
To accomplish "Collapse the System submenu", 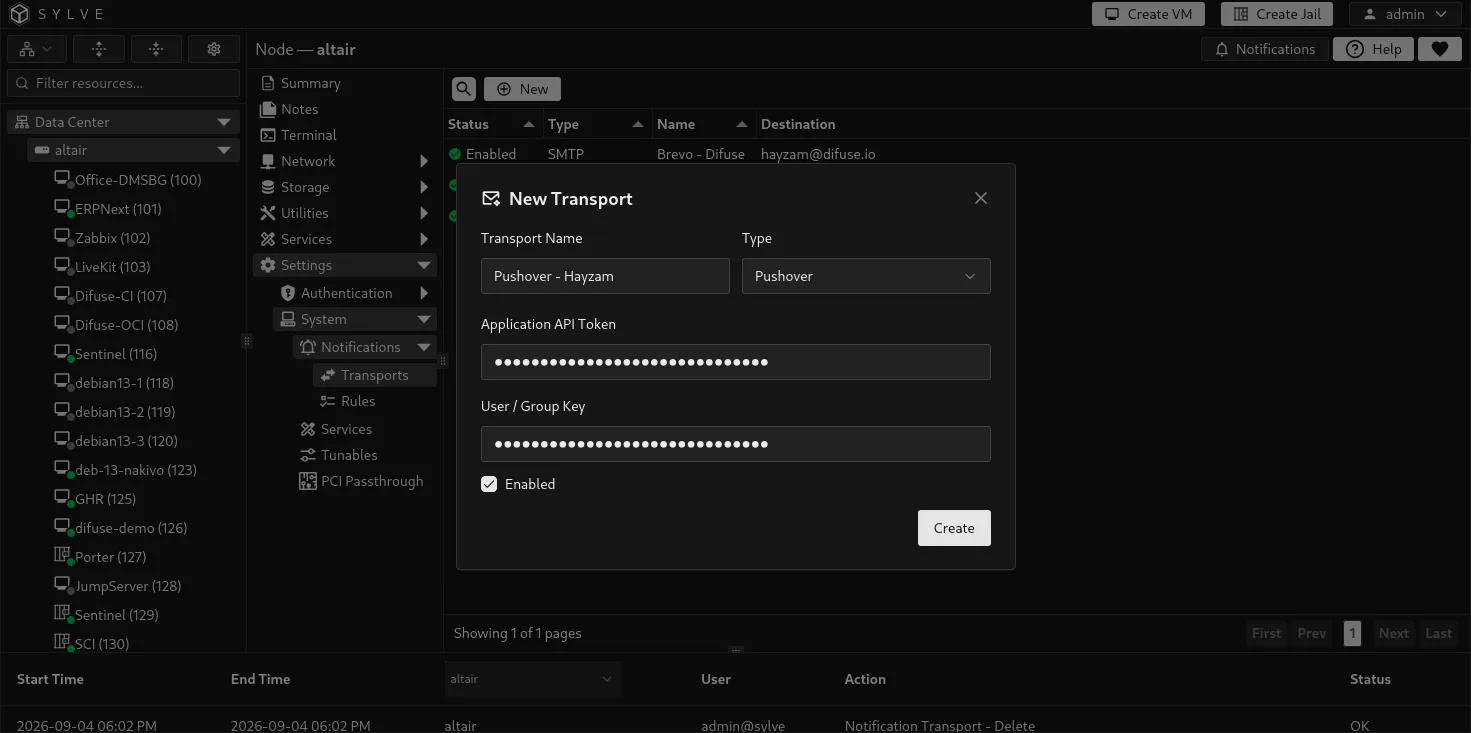I will pos(355,319).
